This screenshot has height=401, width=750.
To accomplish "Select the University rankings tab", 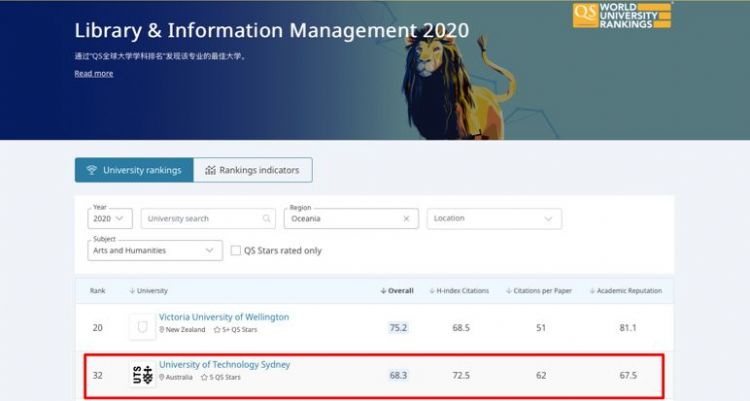I will click(134, 170).
